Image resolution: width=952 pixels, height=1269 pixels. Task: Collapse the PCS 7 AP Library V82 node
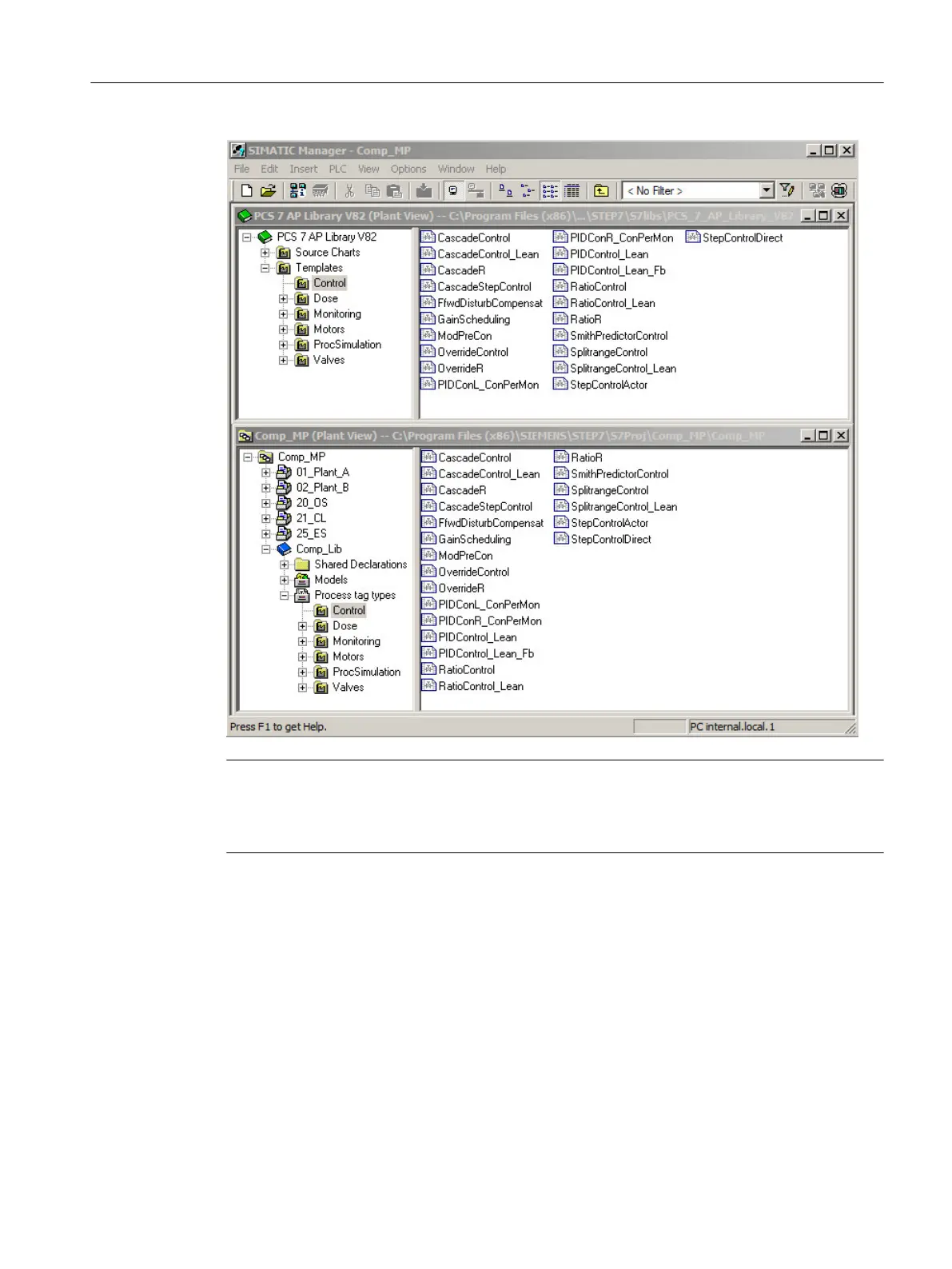247,237
